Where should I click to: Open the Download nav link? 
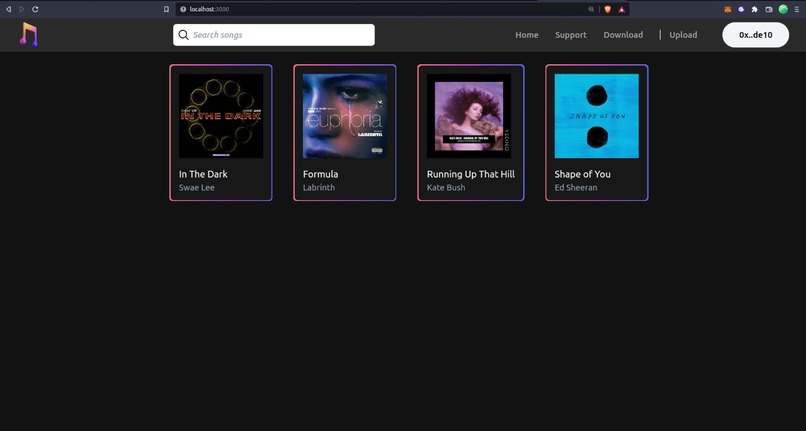(x=623, y=35)
